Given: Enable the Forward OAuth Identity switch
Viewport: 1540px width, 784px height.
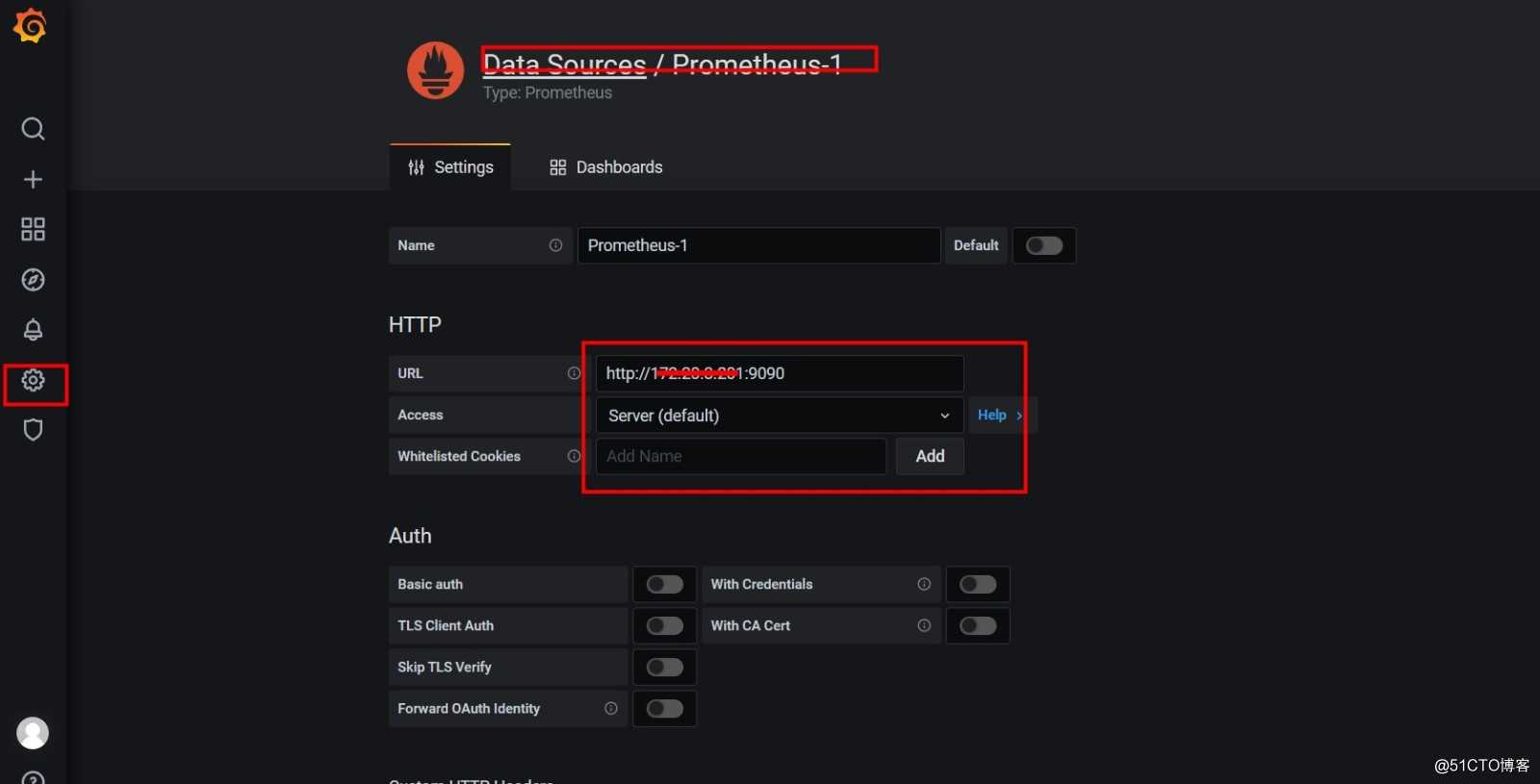Looking at the screenshot, I should click(x=665, y=708).
